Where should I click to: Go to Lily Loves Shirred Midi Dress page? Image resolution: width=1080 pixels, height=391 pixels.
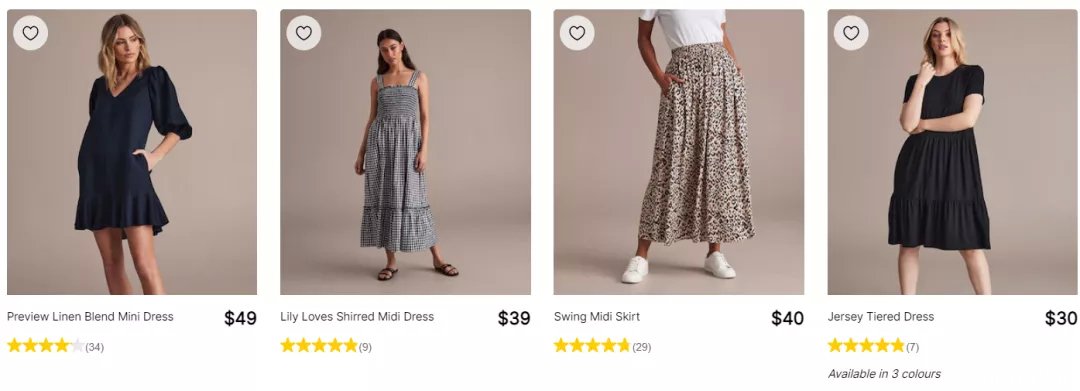click(357, 317)
